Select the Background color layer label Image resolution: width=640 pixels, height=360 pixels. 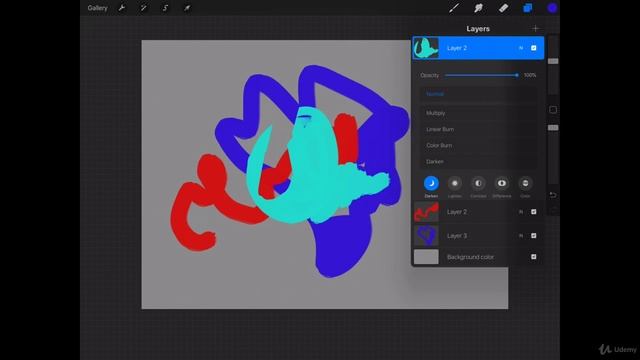pyautogui.click(x=470, y=257)
